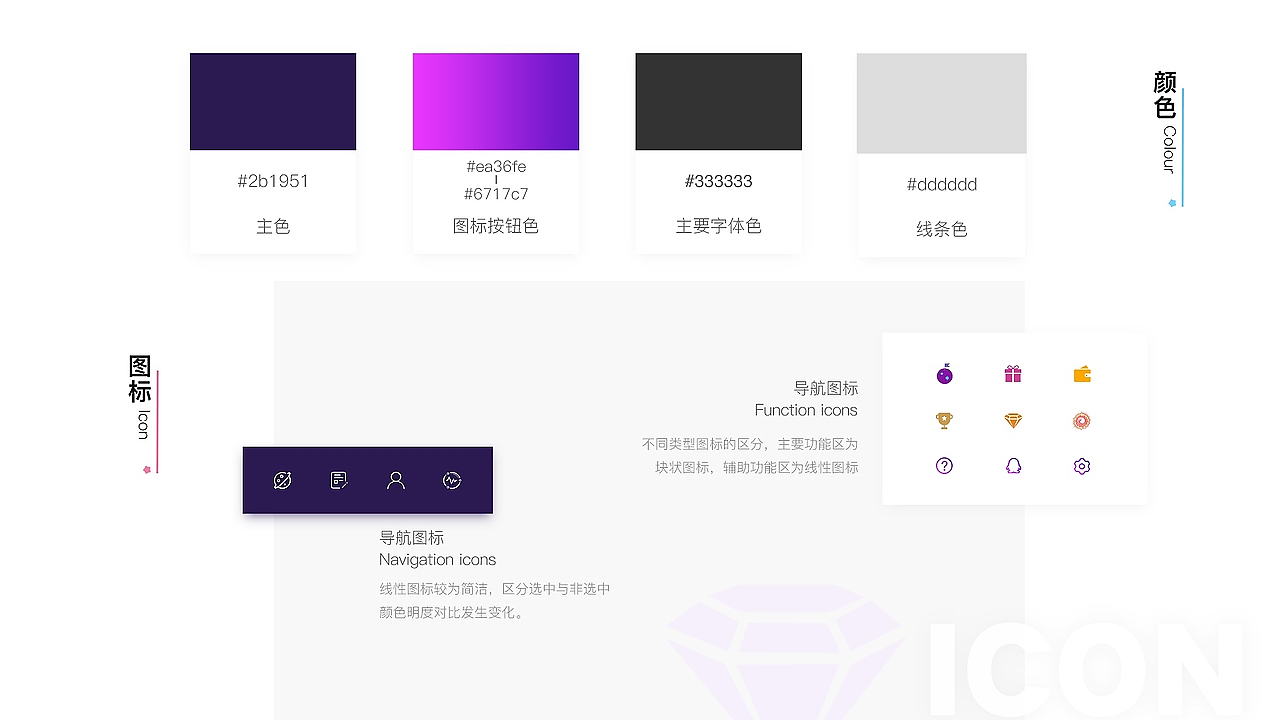Viewport: 1280px width, 720px height.
Task: Click the vertical 'Colour' section title
Action: pyautogui.click(x=1168, y=150)
